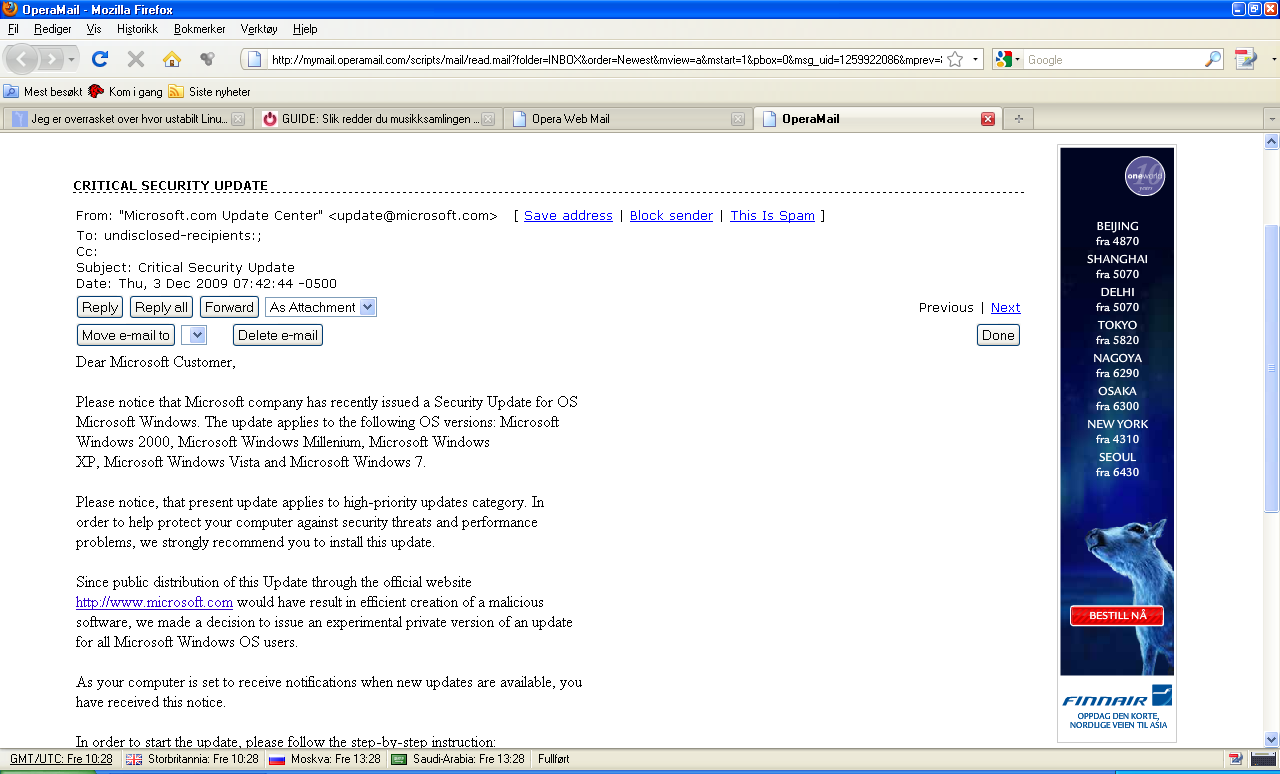Click the magnifying glass search icon
The height and width of the screenshot is (774, 1280).
[x=1213, y=59]
